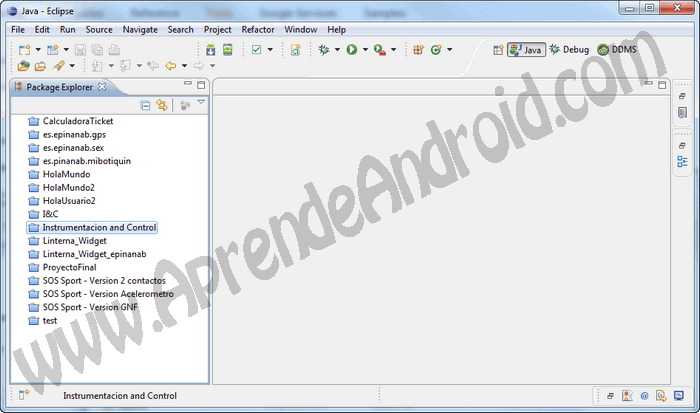Open the File menu
This screenshot has height=413, width=700.
point(18,29)
